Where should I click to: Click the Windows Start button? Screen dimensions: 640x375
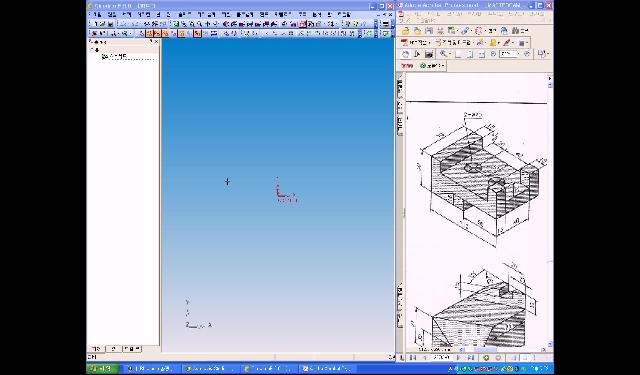[103, 368]
